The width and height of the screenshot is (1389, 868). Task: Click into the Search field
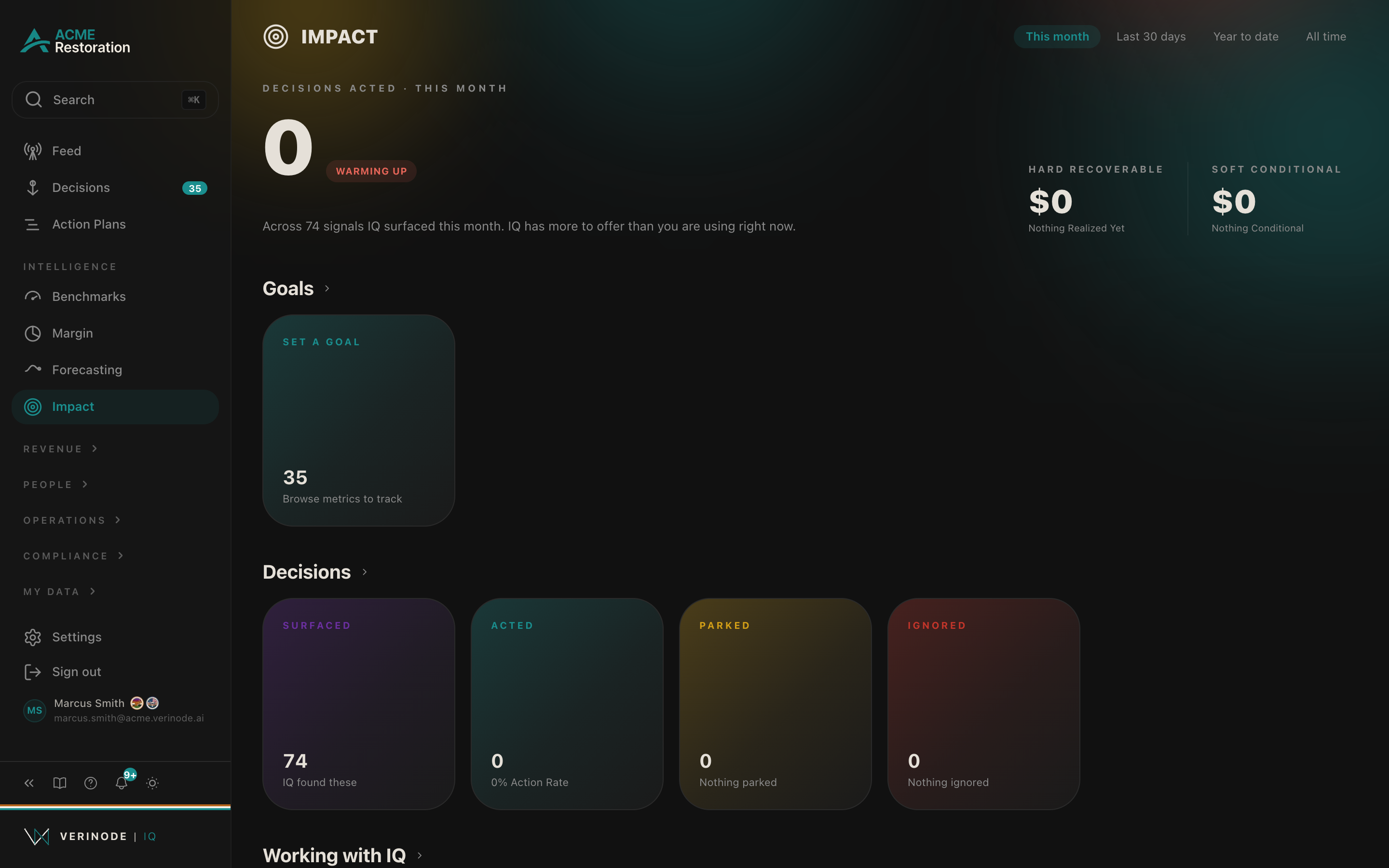[x=115, y=100]
